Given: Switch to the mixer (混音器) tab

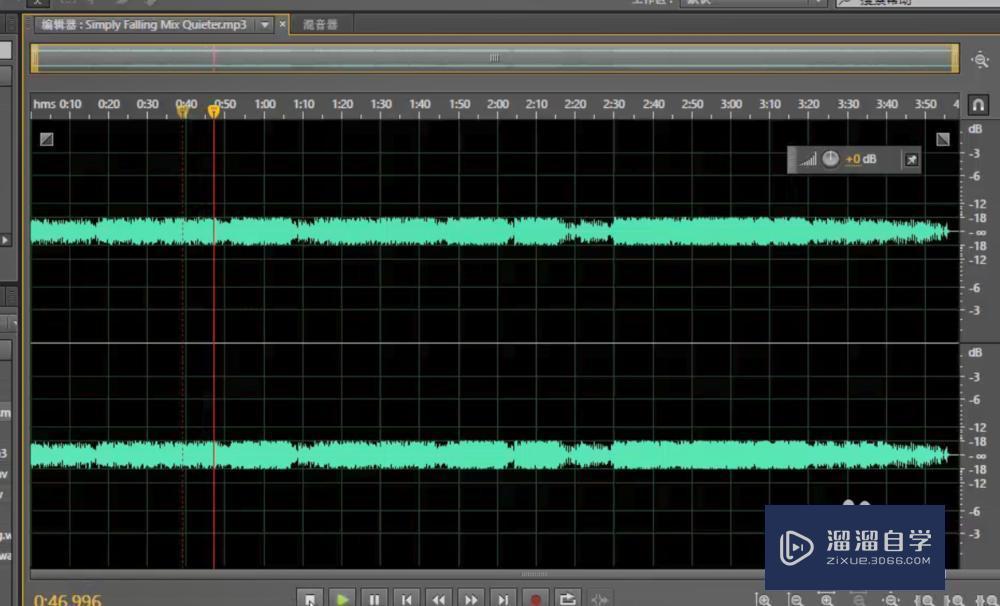Looking at the screenshot, I should (x=320, y=25).
